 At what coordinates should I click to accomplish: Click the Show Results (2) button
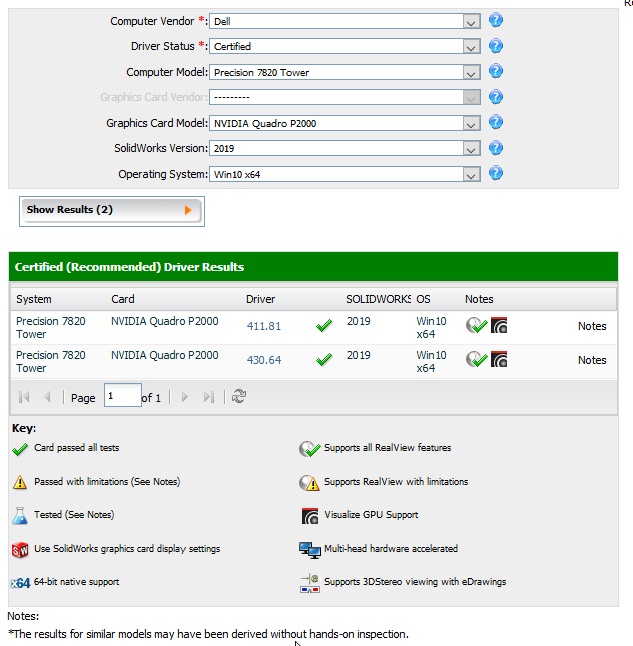pyautogui.click(x=112, y=211)
